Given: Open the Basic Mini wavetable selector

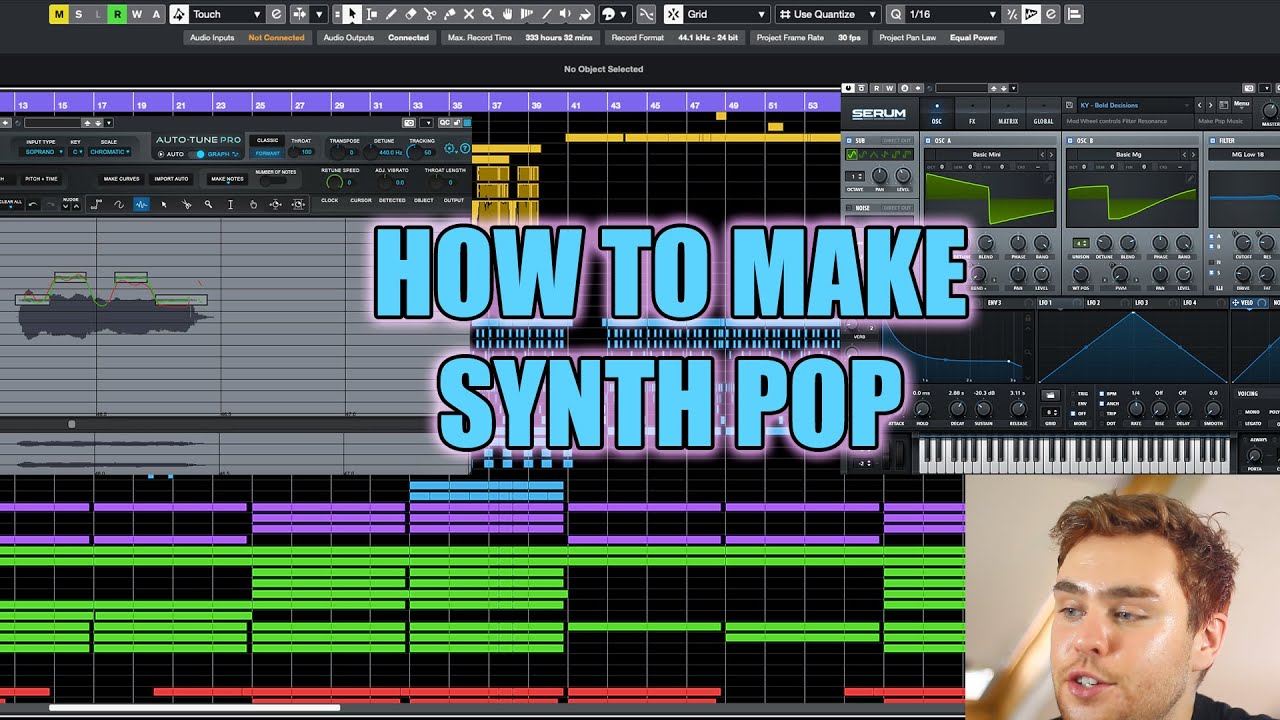Looking at the screenshot, I should tap(987, 155).
